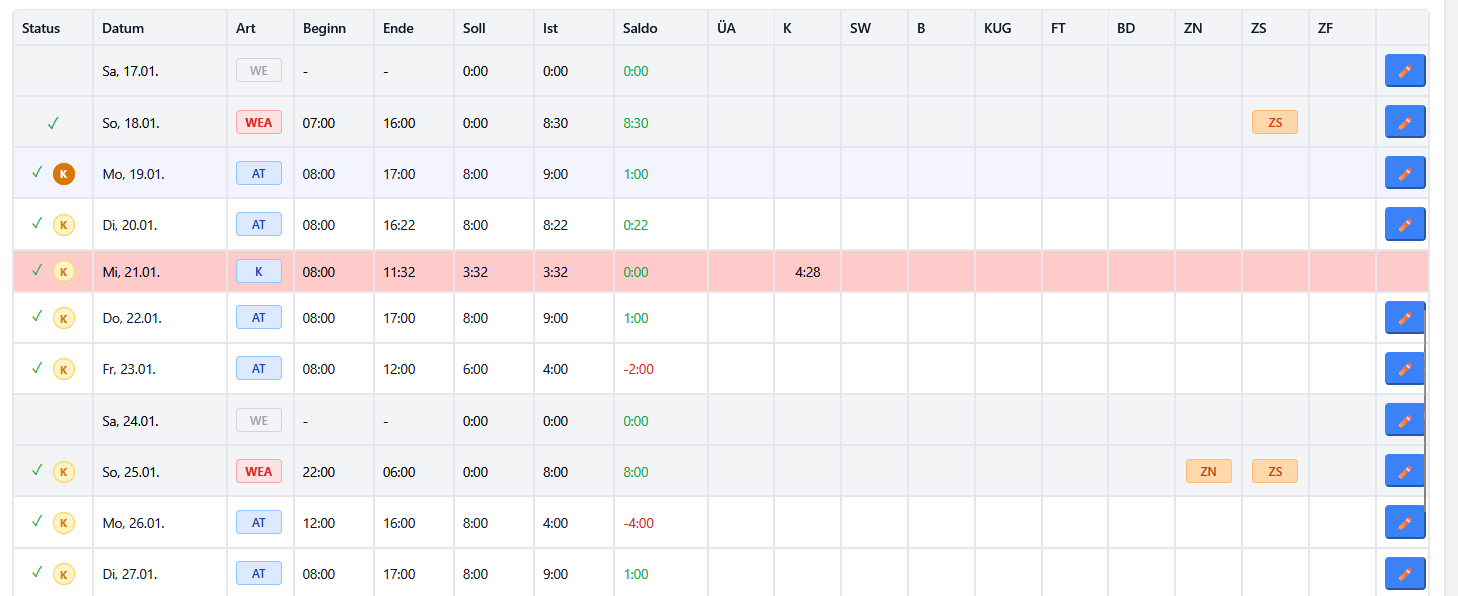Click the -4:00 Saldo value on Mo, 26.01.
This screenshot has height=596, width=1458.
[x=638, y=523]
